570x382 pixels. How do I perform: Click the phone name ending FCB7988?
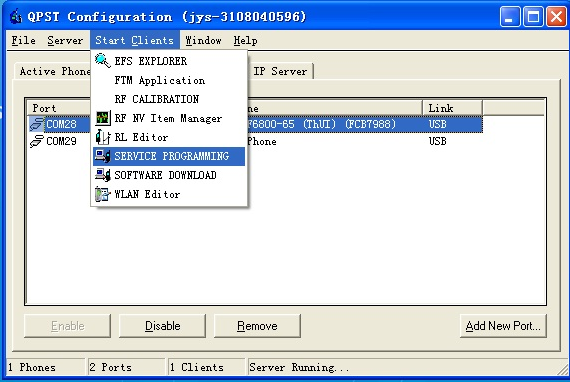[321, 124]
